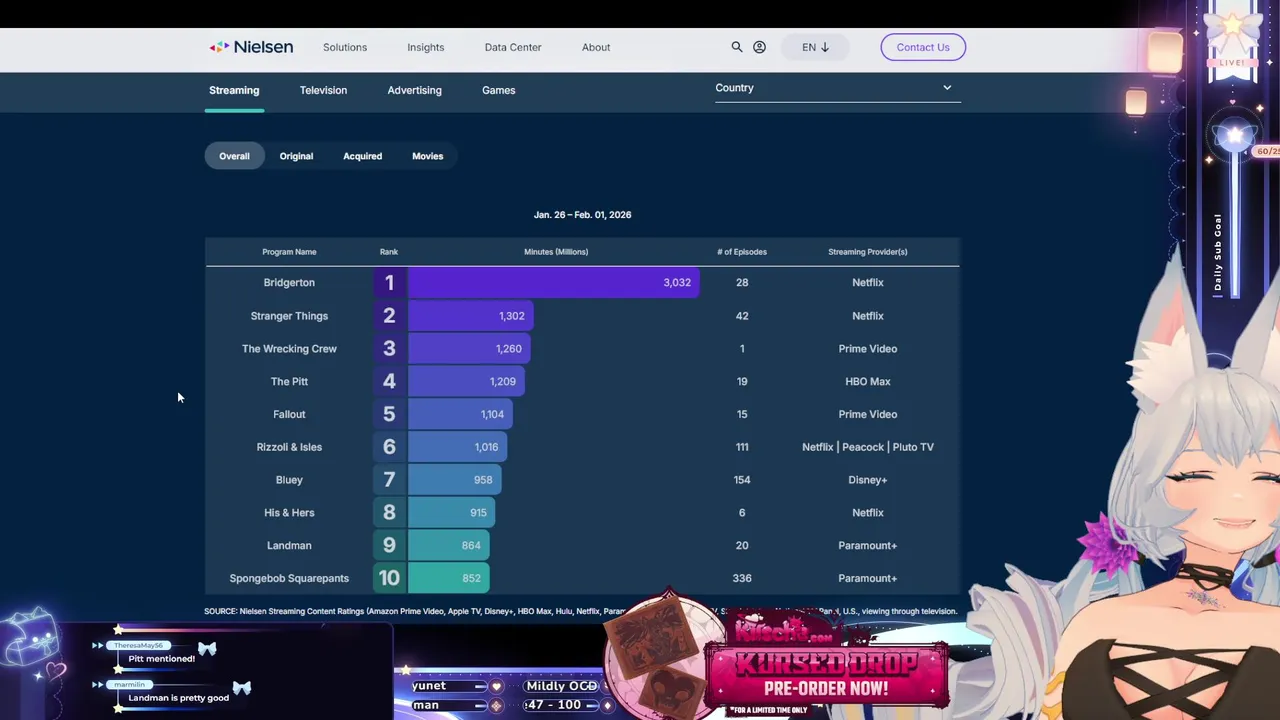
Task: Switch to the Advertising tab
Action: coord(414,90)
